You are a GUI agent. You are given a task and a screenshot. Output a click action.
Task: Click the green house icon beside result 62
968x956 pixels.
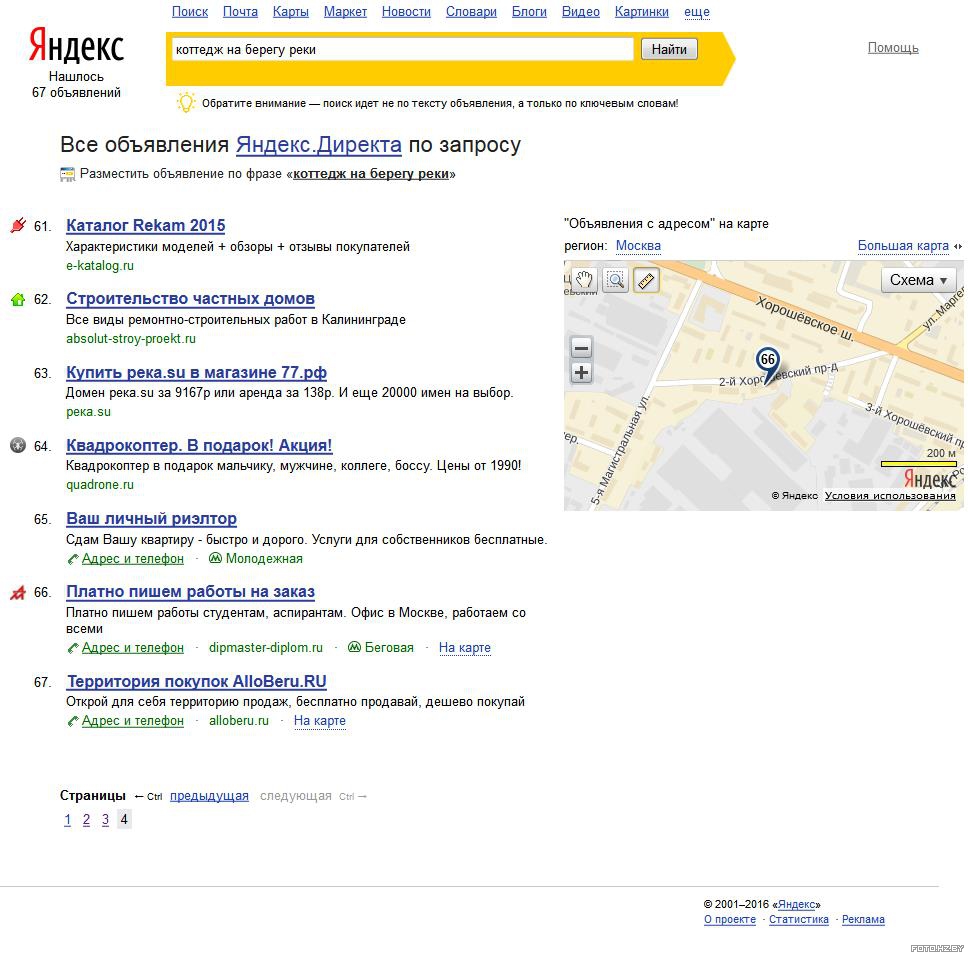18,299
